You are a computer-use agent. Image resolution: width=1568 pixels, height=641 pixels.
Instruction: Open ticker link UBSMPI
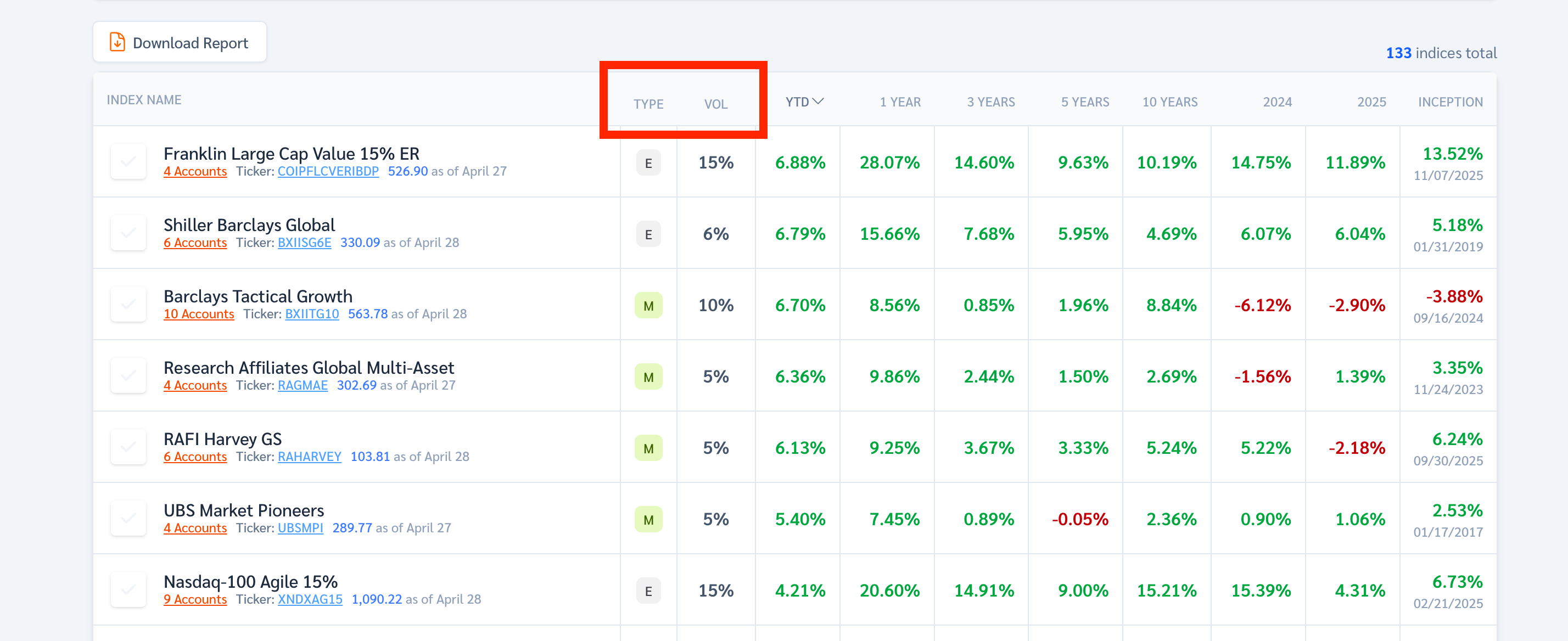coord(300,527)
